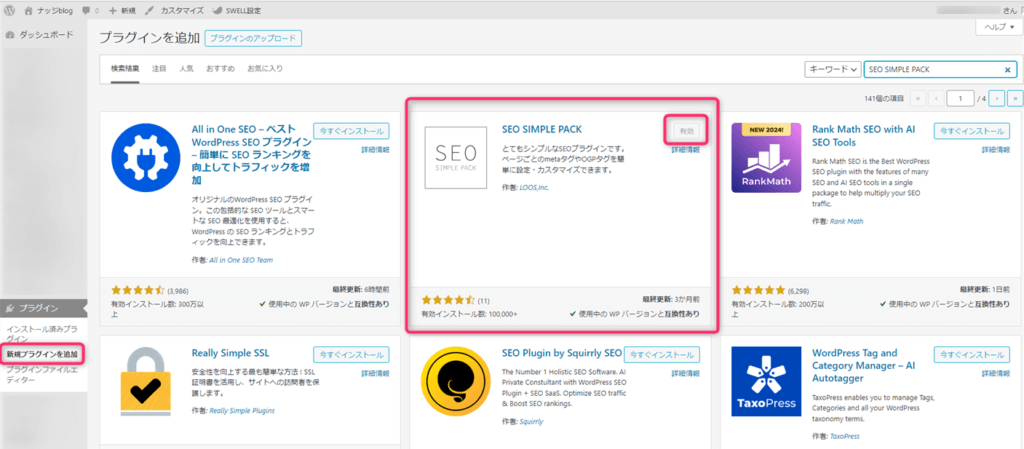Switch to the 人気 tab
Viewport: 1024px width, 449px height.
point(186,69)
